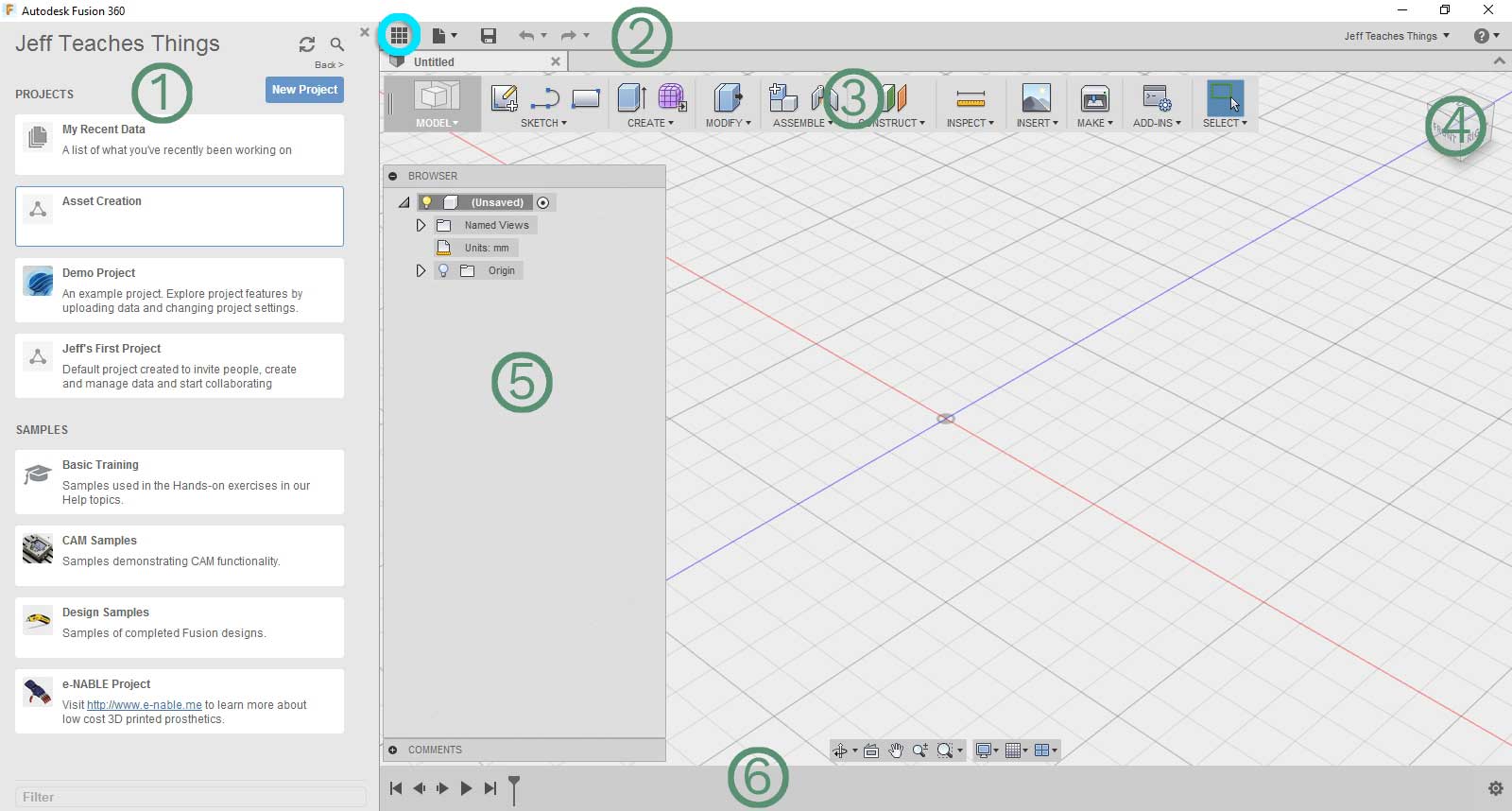Click the 3D Print icon above Make
This screenshot has width=1512, height=811.
[x=1094, y=98]
